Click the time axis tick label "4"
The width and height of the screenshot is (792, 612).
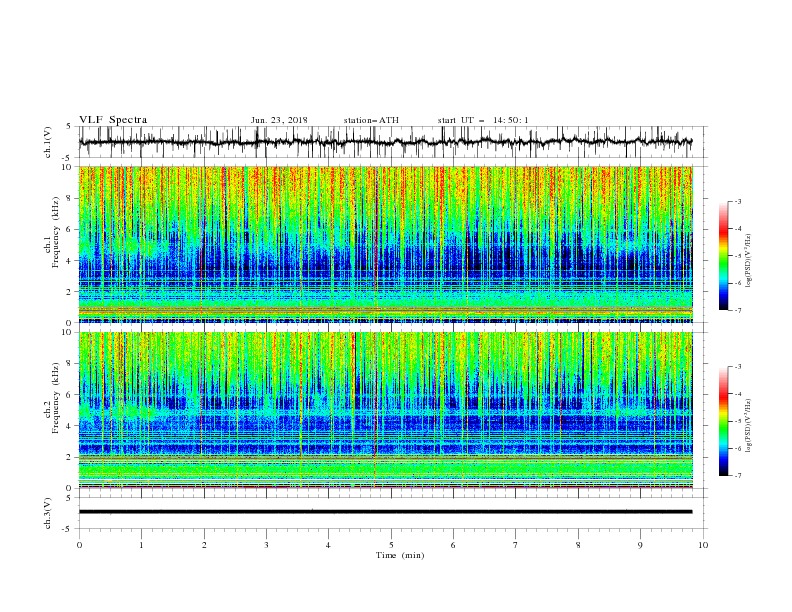point(328,545)
